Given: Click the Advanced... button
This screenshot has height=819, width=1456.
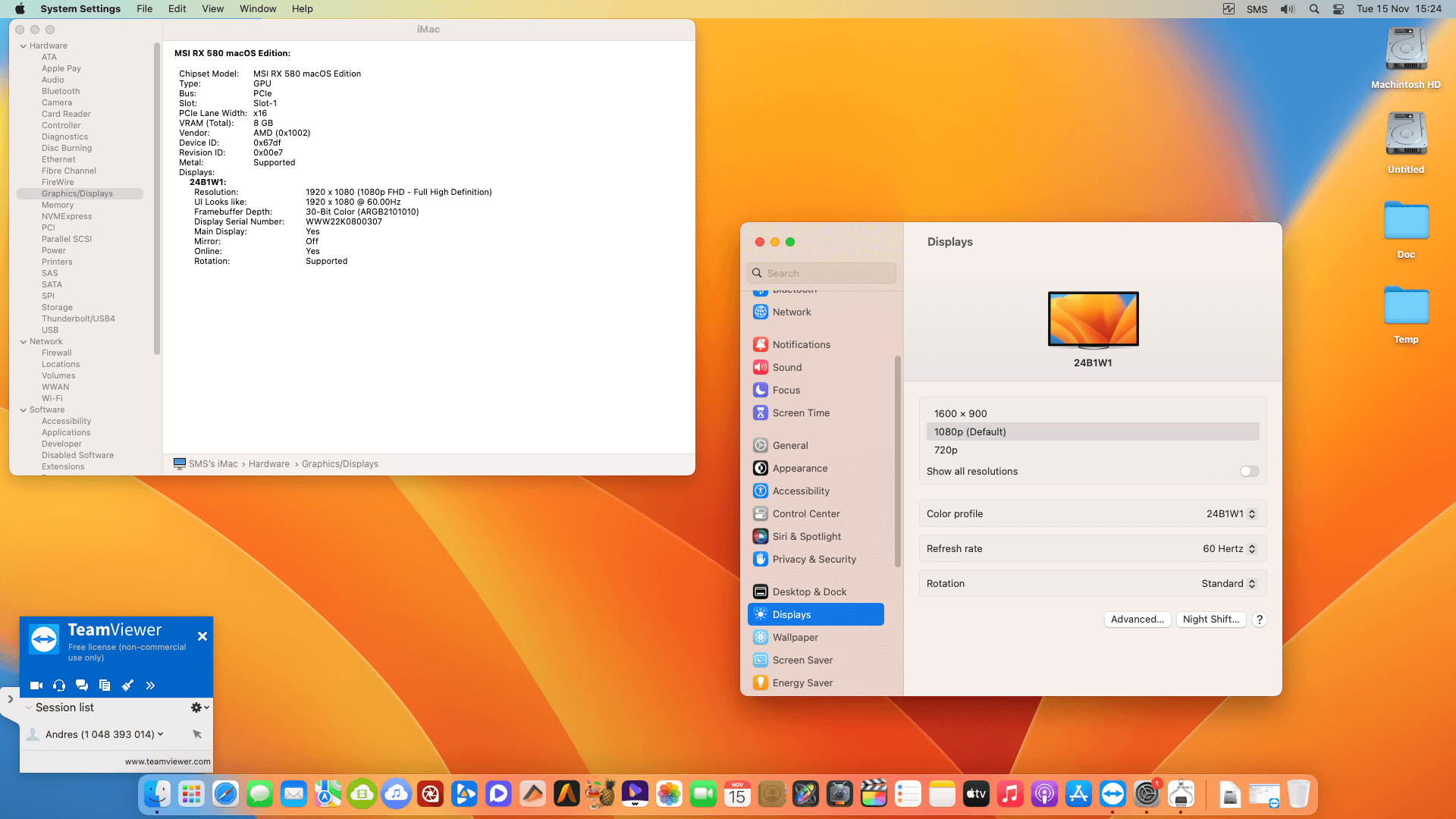Looking at the screenshot, I should coord(1137,620).
